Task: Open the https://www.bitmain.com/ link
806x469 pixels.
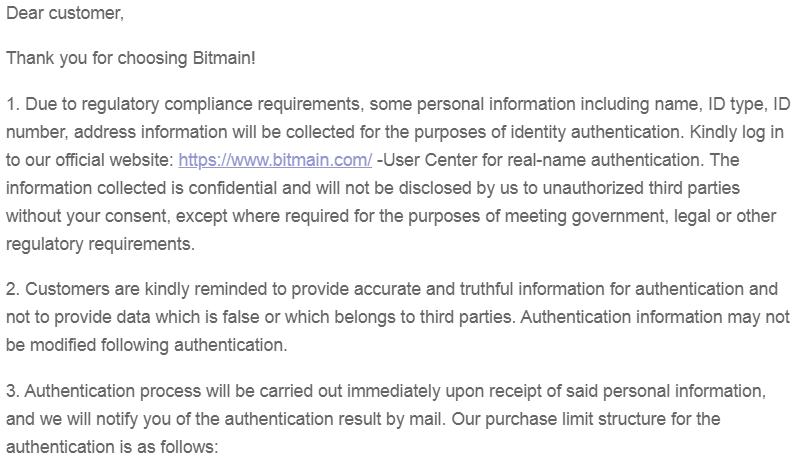Action: click(275, 160)
